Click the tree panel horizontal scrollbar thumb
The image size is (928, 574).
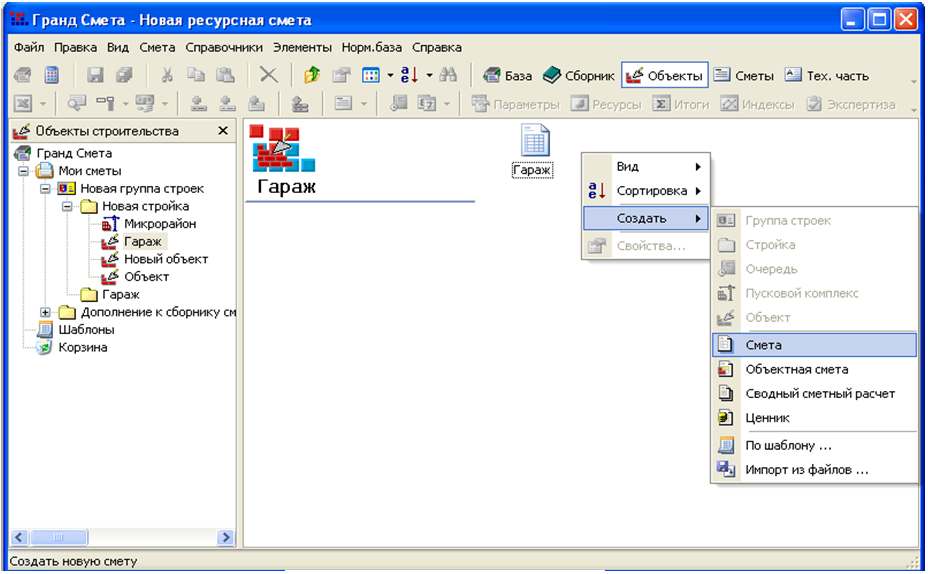tap(59, 537)
